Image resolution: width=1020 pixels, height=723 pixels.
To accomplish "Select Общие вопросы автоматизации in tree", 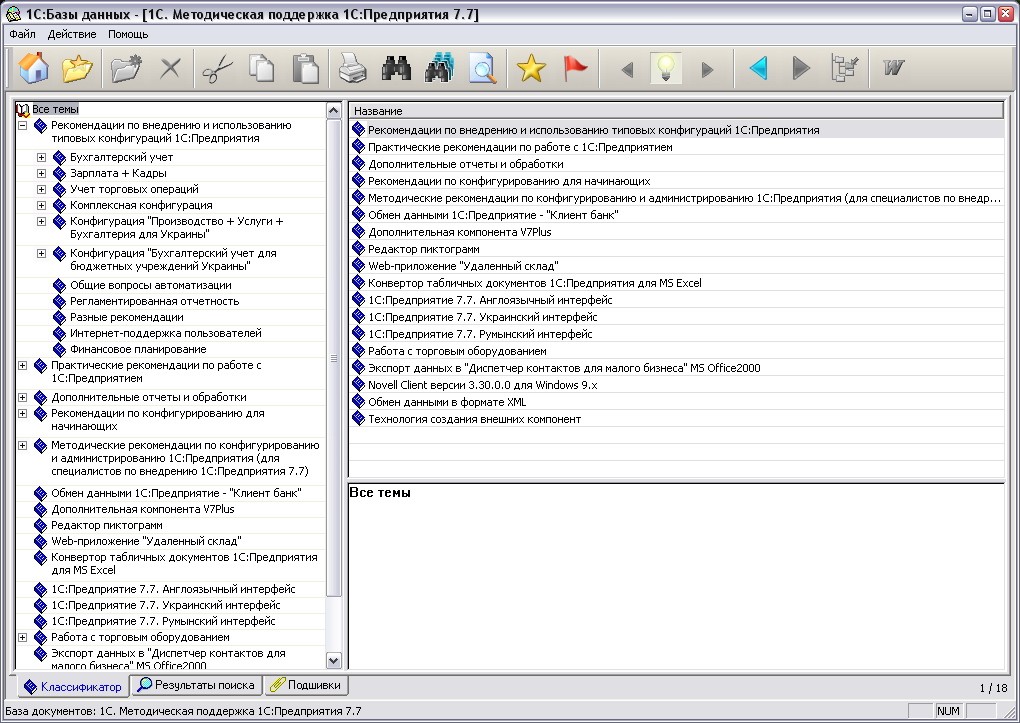I will pyautogui.click(x=151, y=285).
